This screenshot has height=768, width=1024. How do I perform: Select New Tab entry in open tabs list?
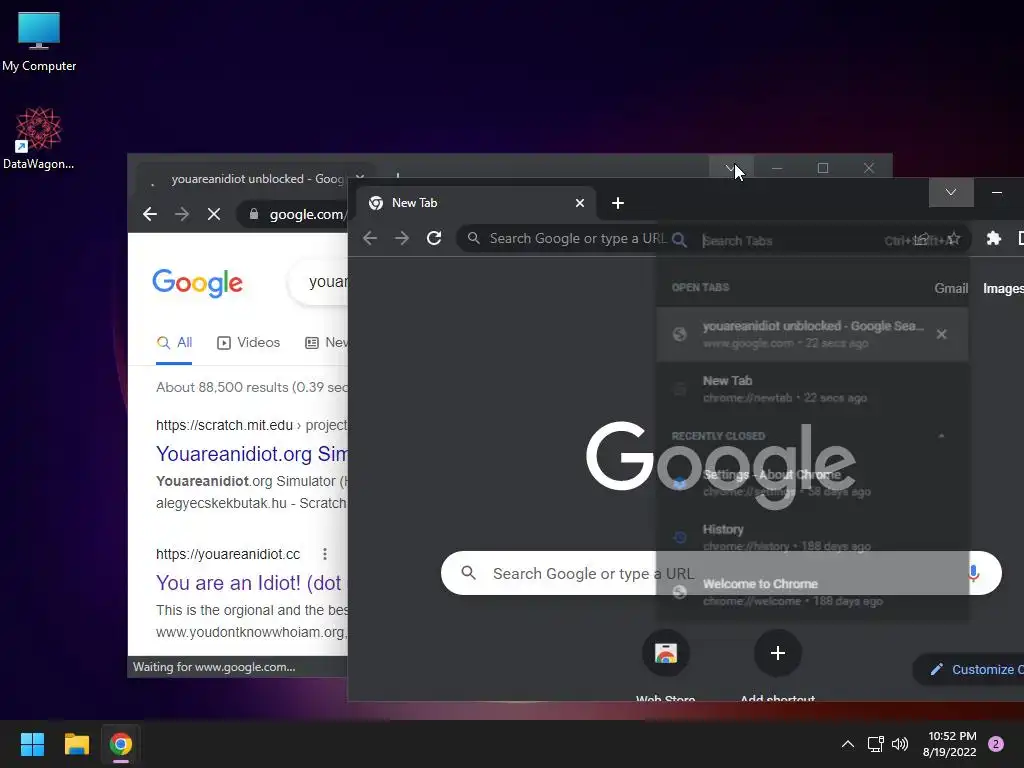click(812, 389)
